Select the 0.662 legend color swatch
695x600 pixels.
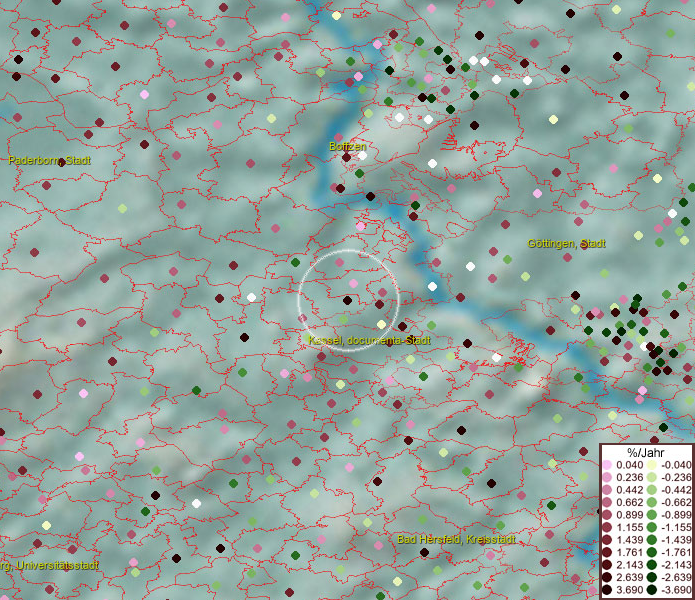tap(607, 503)
